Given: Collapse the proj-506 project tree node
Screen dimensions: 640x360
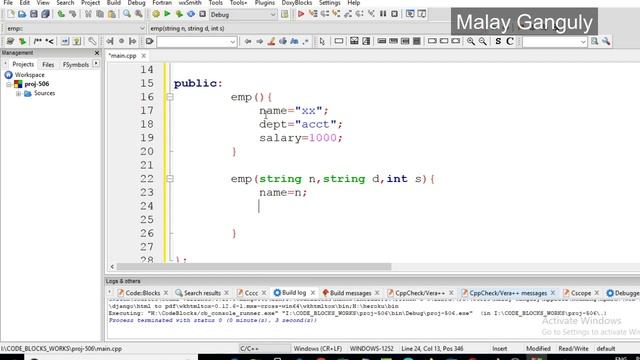Looking at the screenshot, I should (x=9, y=84).
